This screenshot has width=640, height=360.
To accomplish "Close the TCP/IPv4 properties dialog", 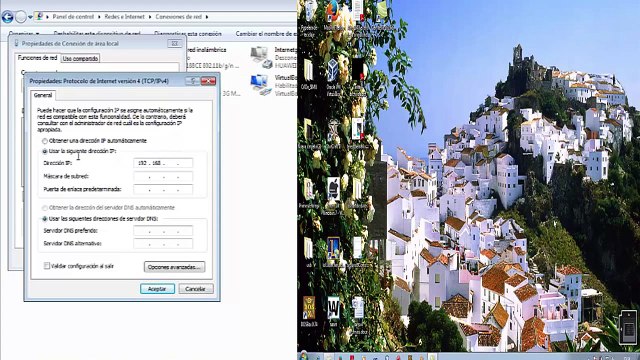I will [x=208, y=81].
